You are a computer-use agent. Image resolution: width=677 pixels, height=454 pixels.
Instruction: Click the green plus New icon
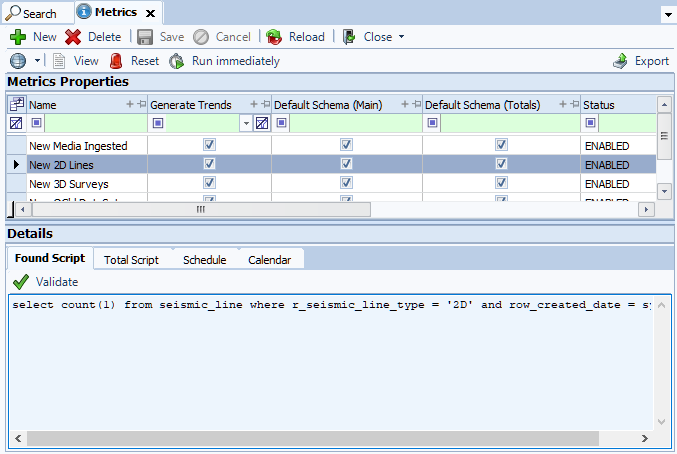[x=18, y=37]
